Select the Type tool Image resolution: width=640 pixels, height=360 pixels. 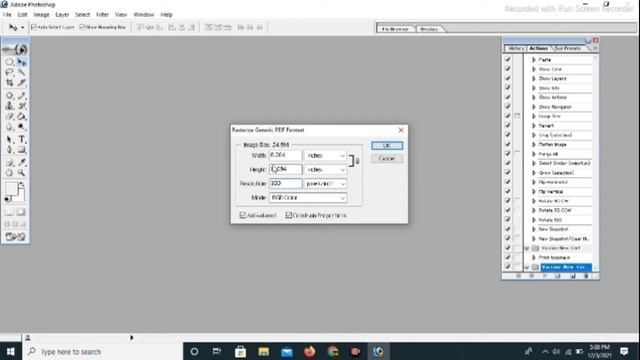tap(22, 140)
